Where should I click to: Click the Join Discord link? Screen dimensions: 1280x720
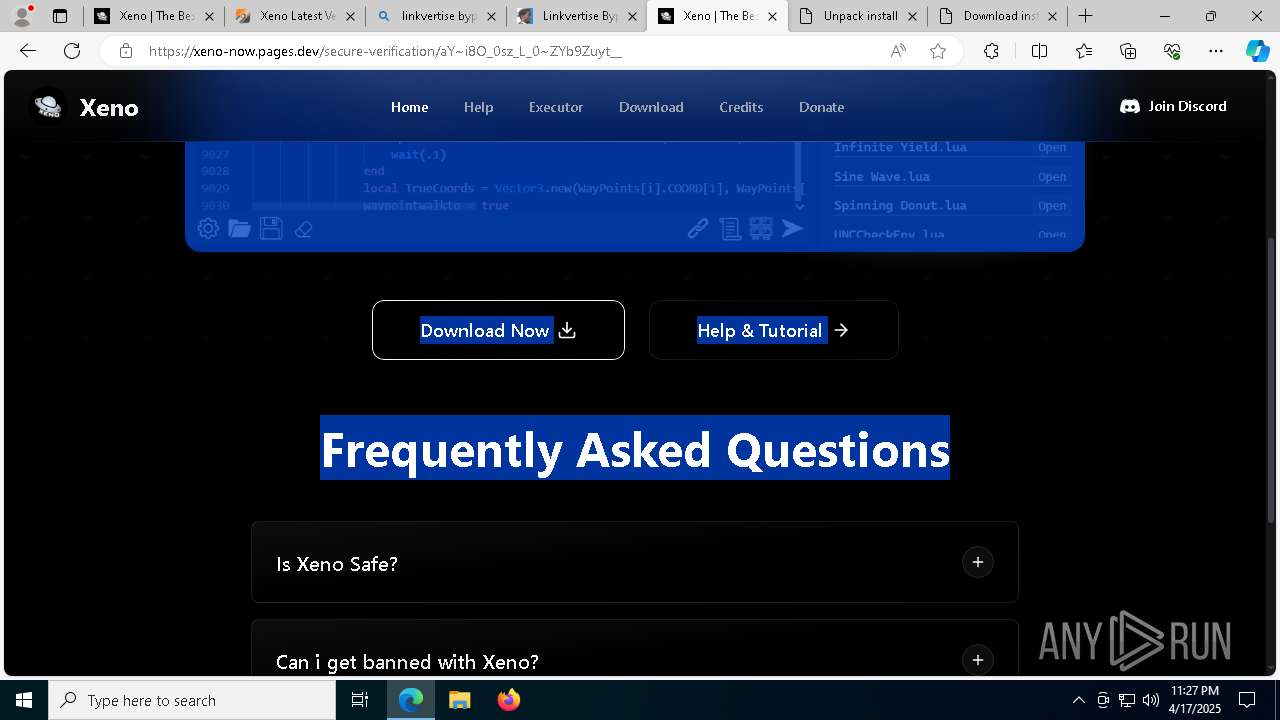pyautogui.click(x=1173, y=106)
